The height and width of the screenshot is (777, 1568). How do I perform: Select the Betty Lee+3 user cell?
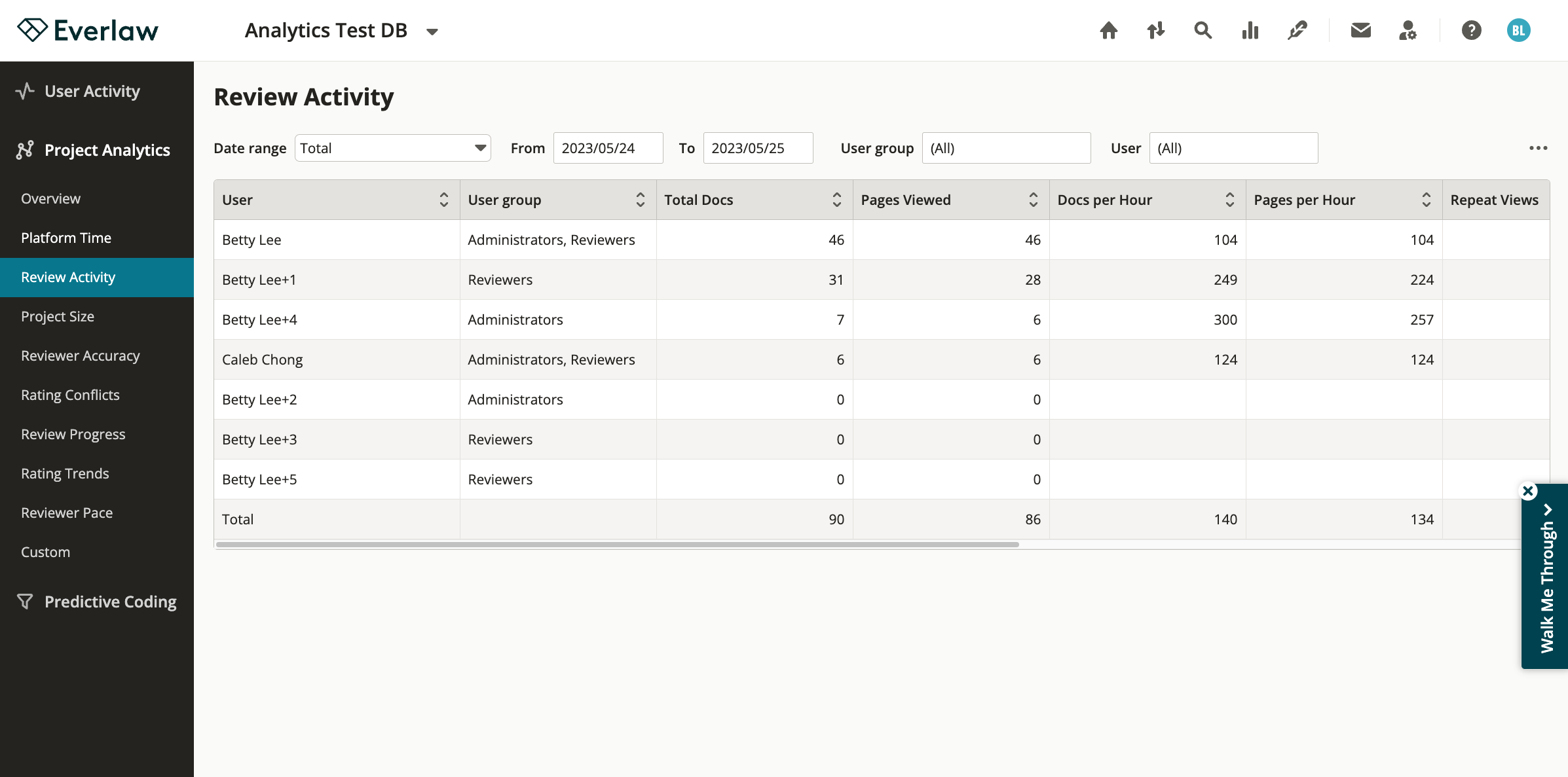(x=337, y=439)
